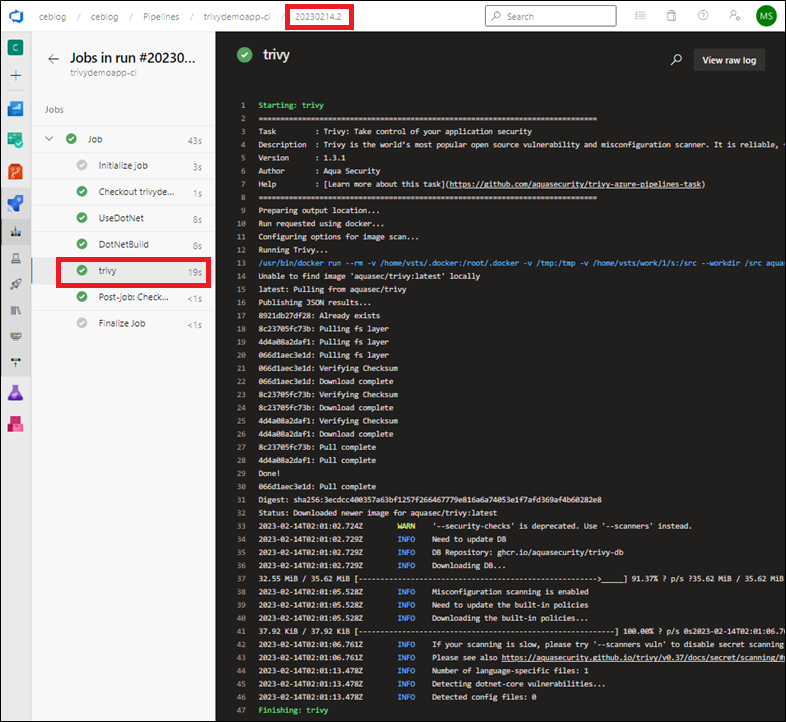Click the plus icon to add new item
Viewport: 786px width, 722px height.
[x=15, y=76]
